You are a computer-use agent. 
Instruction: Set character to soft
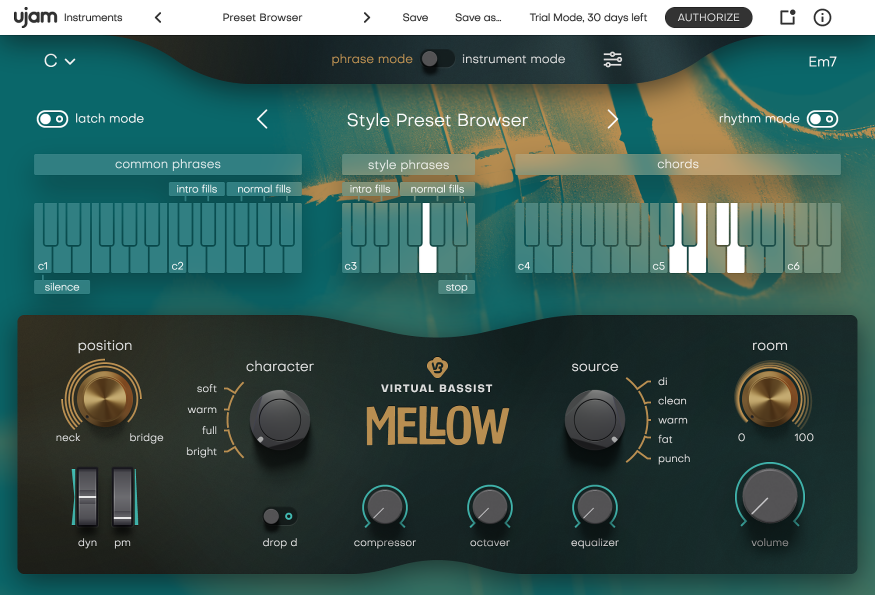[x=206, y=388]
